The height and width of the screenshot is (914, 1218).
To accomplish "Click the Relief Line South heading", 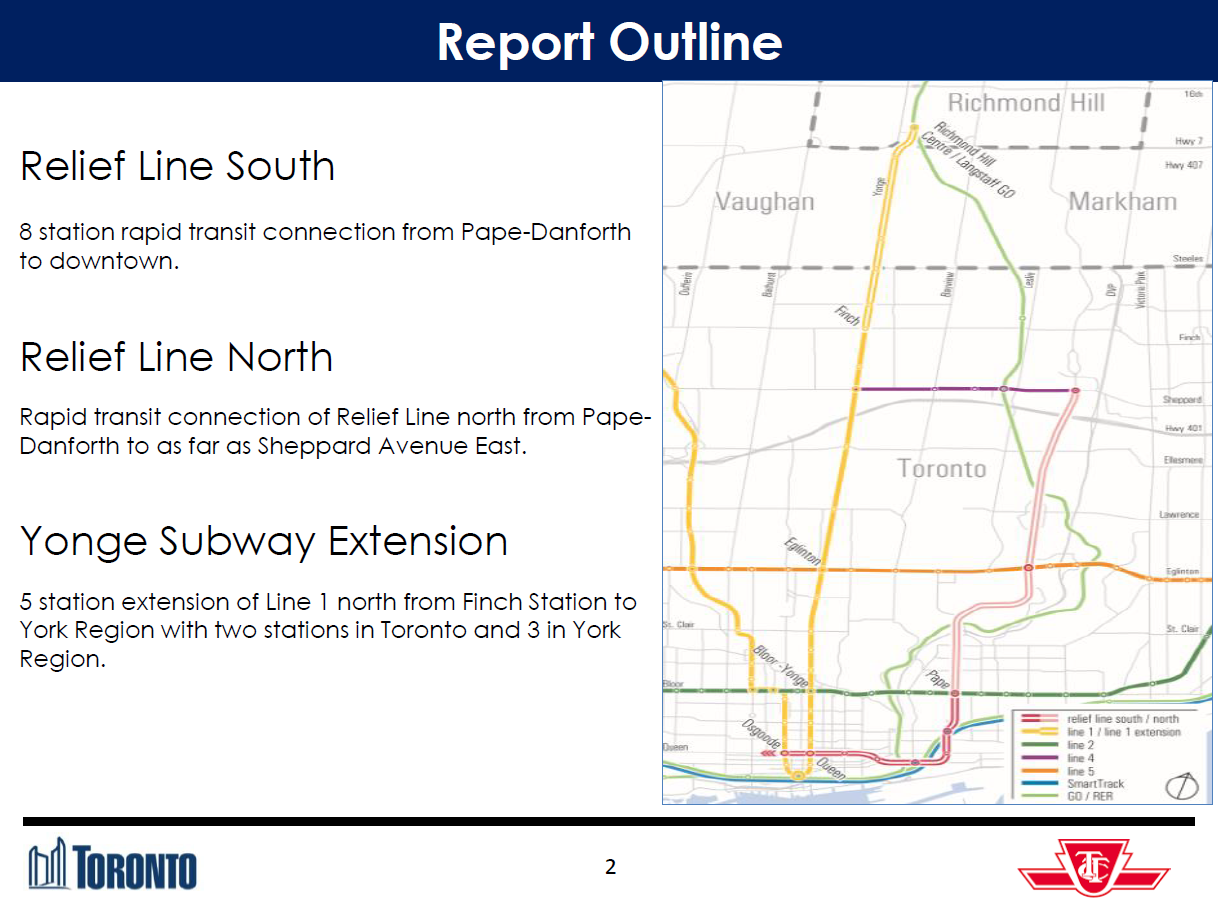I will (177, 166).
